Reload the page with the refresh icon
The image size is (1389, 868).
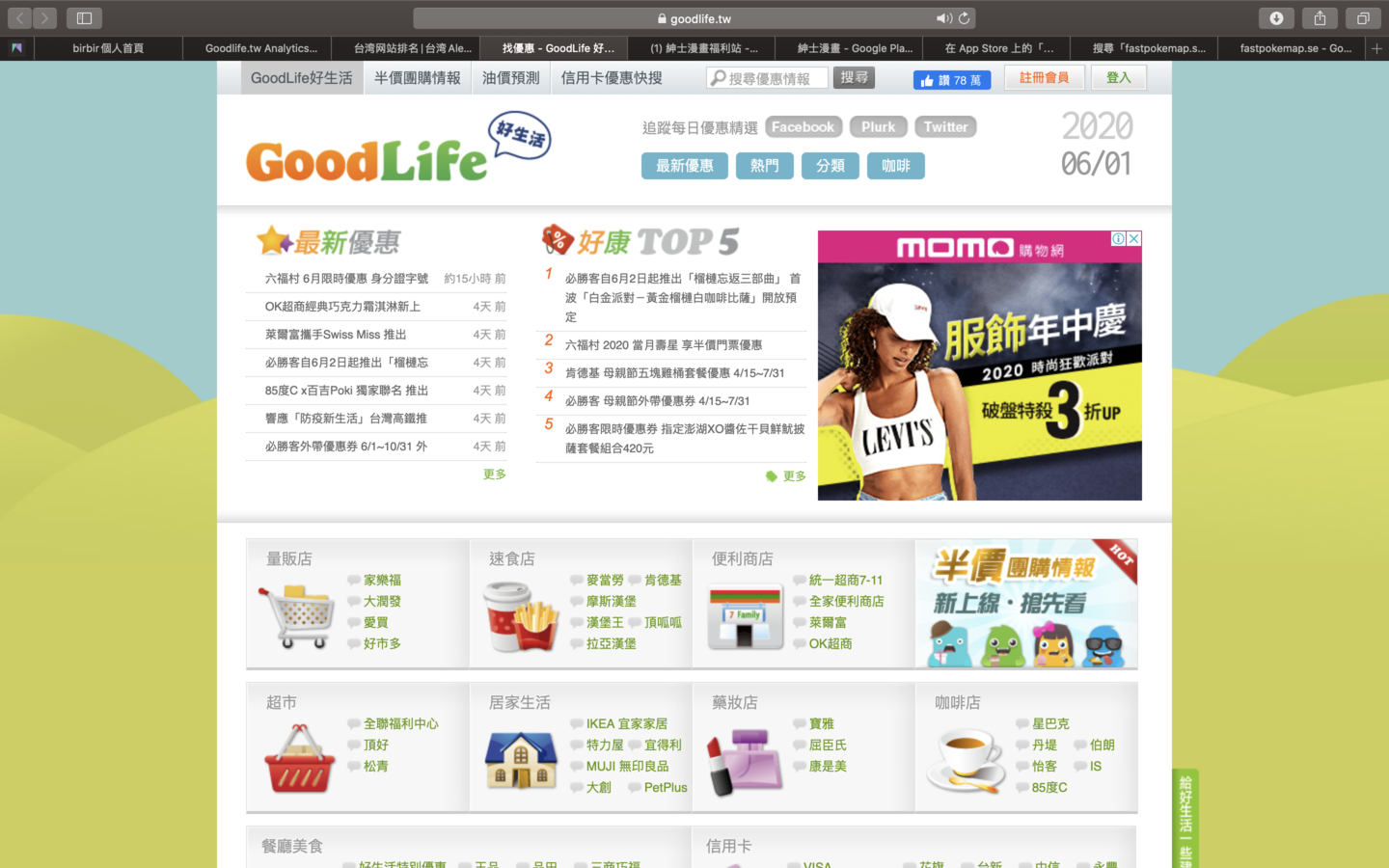point(964,18)
